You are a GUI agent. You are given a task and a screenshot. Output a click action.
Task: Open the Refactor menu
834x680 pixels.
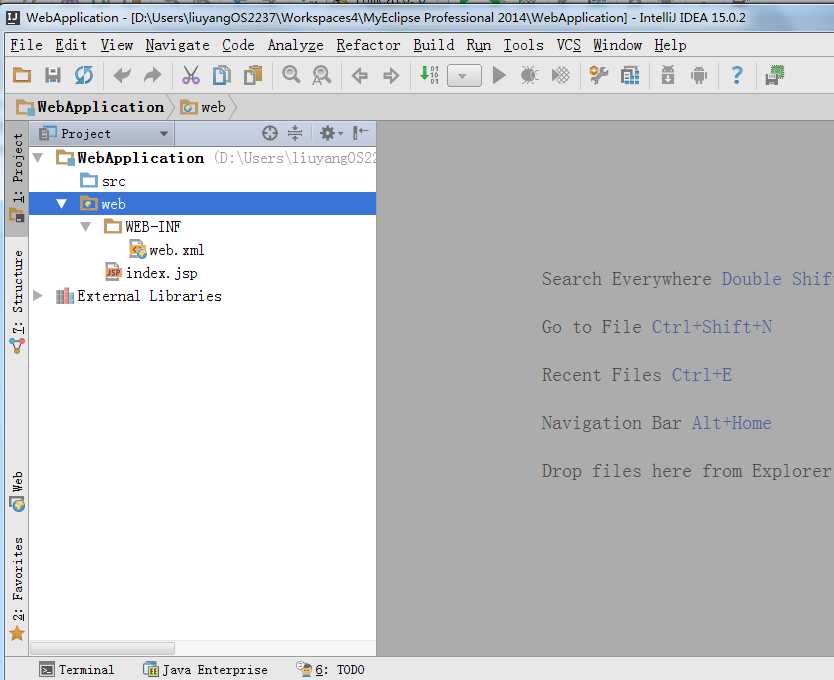368,45
